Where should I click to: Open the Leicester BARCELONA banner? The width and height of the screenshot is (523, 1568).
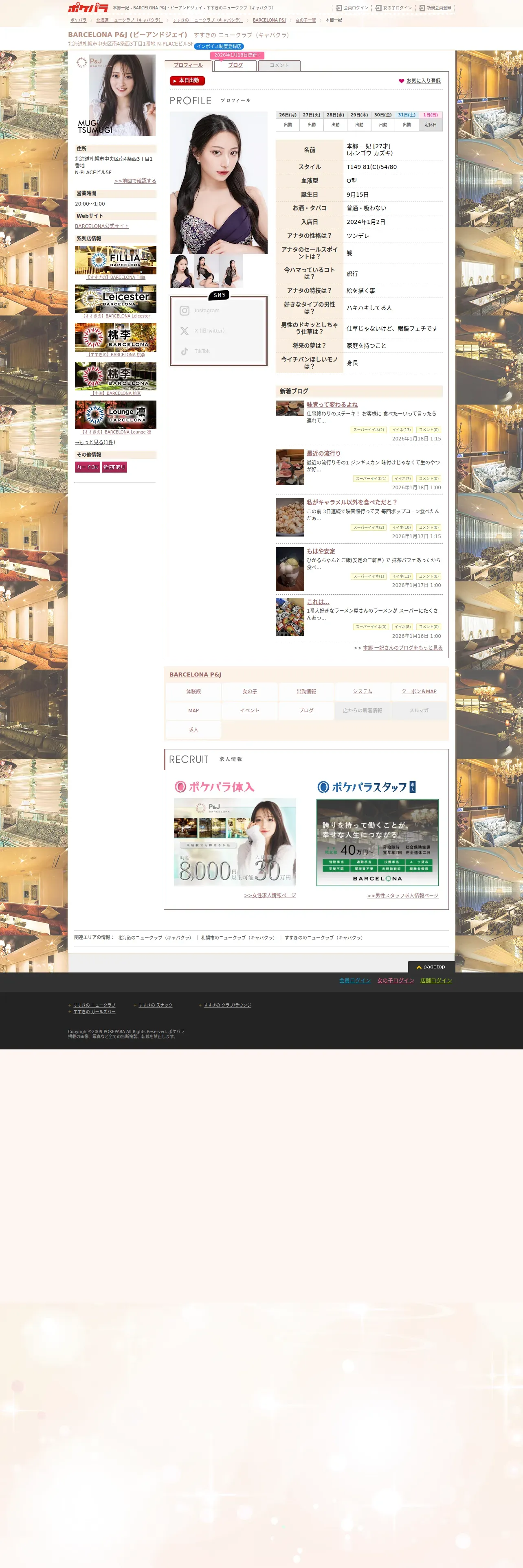115,299
